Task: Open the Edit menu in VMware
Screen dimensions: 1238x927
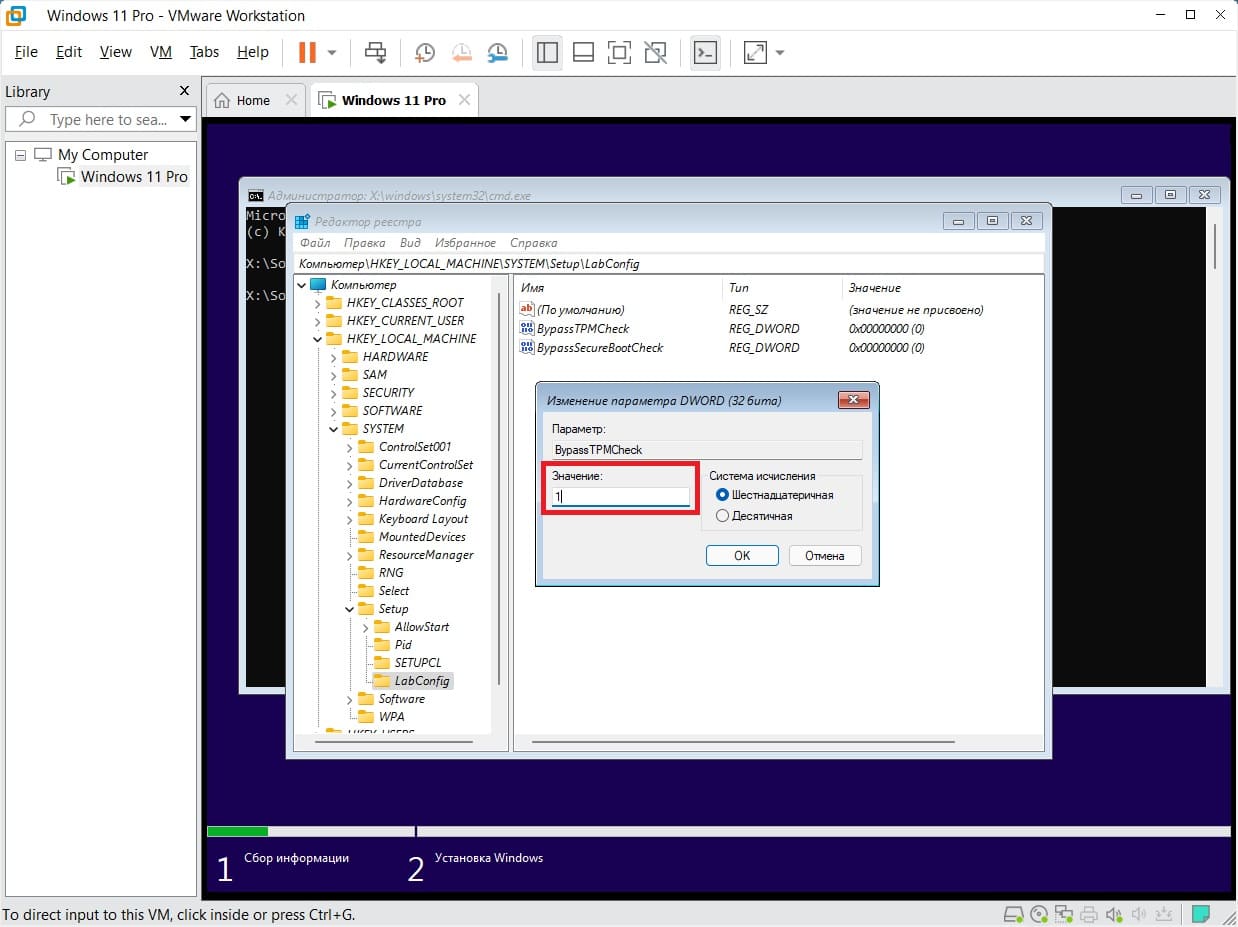Action: [69, 52]
